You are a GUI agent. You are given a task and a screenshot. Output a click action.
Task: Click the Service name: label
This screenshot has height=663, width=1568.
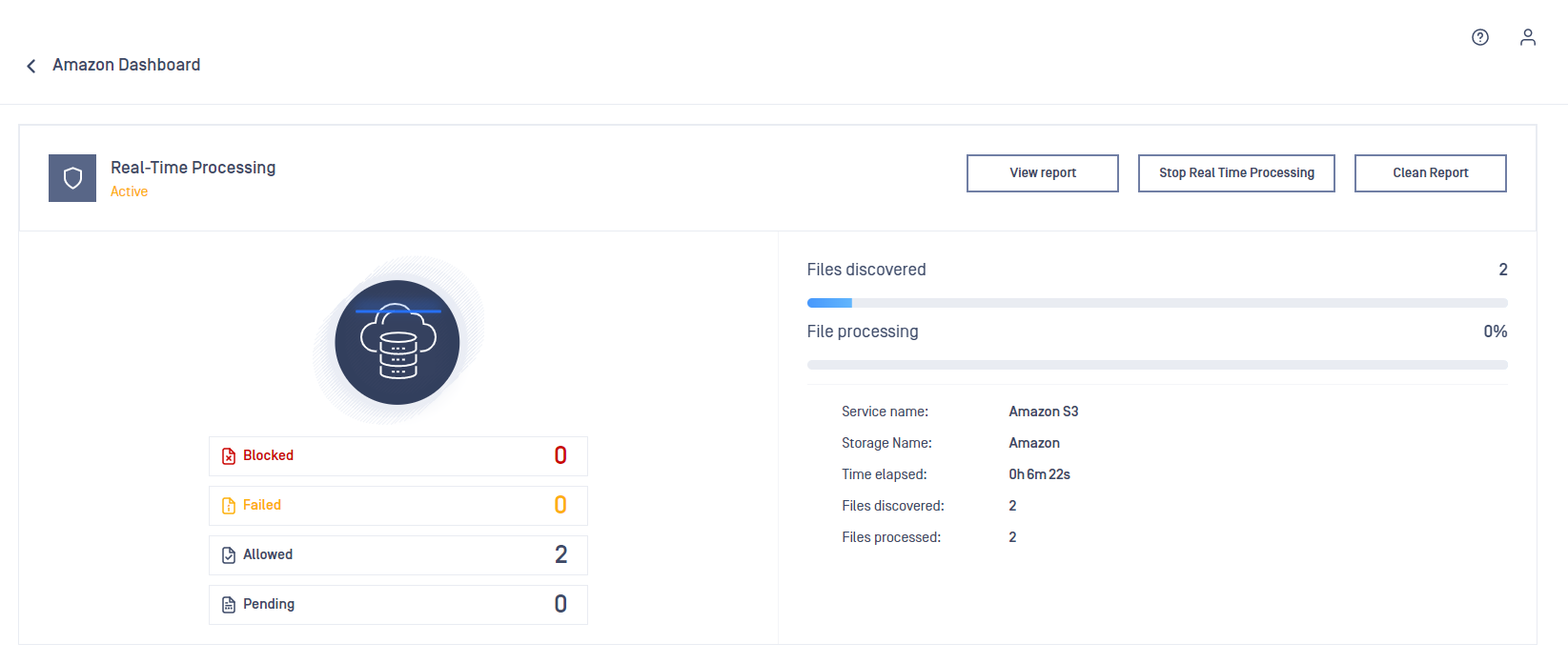pos(885,412)
